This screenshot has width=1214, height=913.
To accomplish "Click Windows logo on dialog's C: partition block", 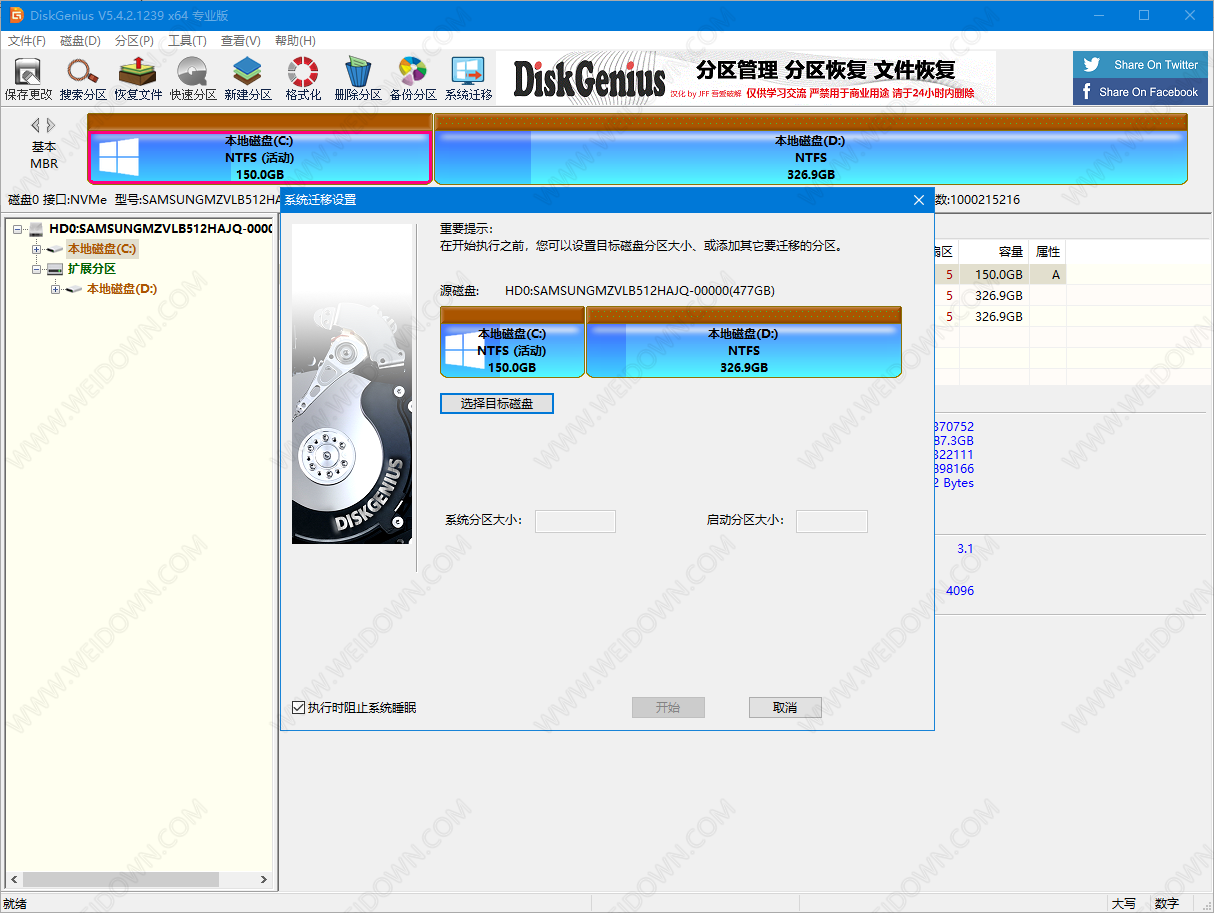I will pyautogui.click(x=464, y=351).
